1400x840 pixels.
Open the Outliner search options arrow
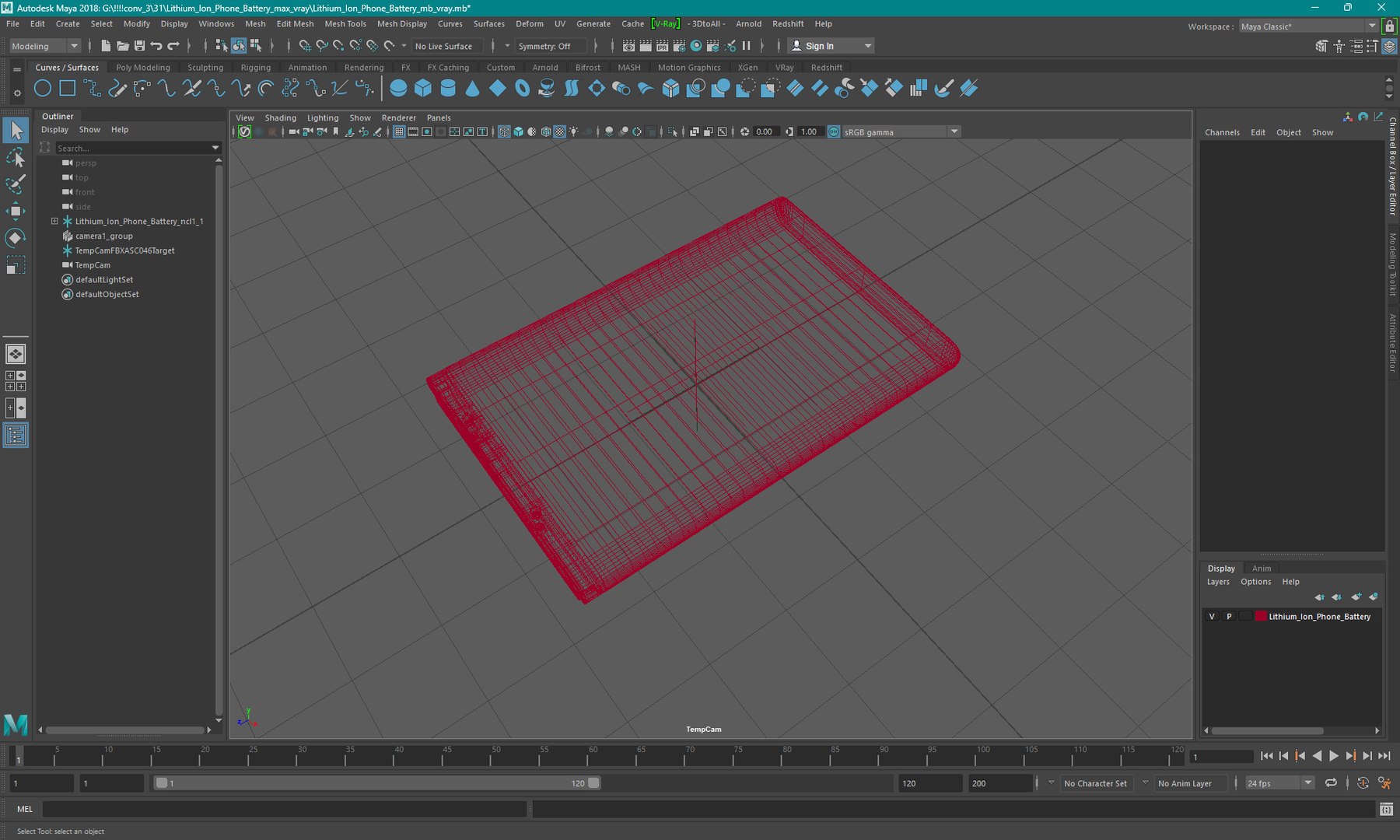coord(215,148)
